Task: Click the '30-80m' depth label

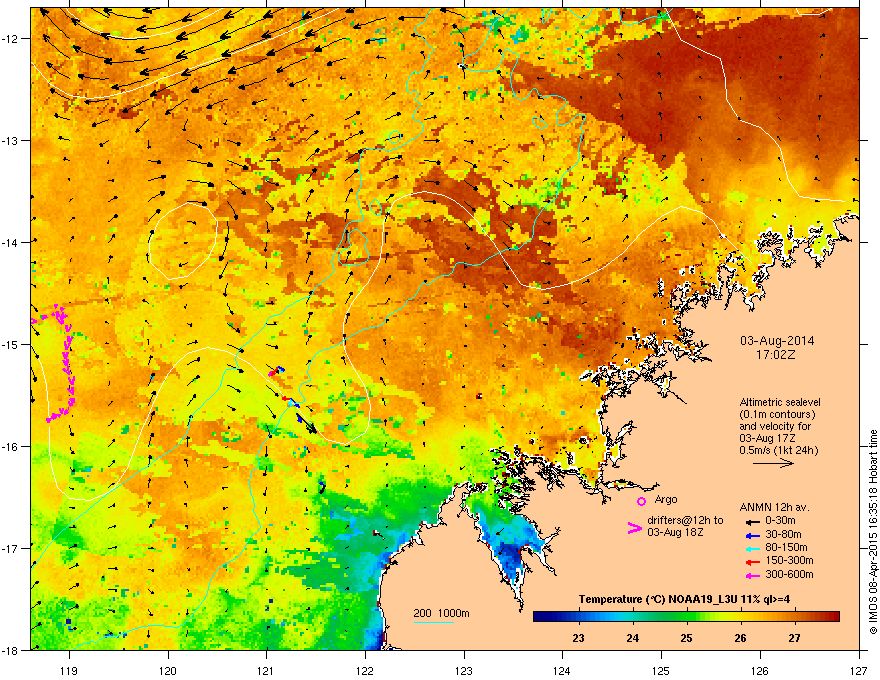Action: tap(783, 535)
